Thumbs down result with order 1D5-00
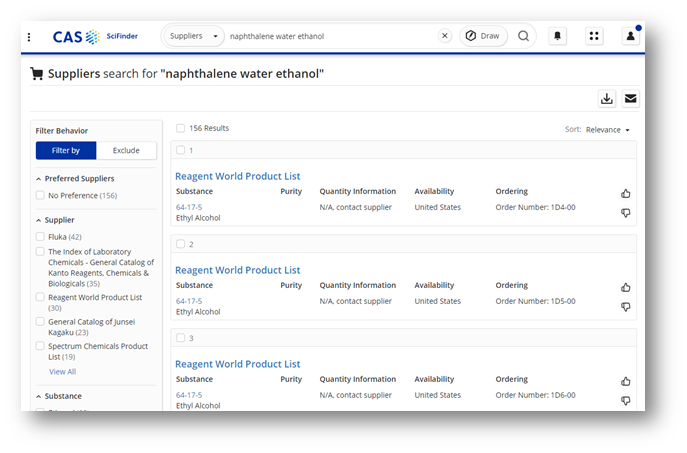This screenshot has width=687, height=453. click(626, 307)
